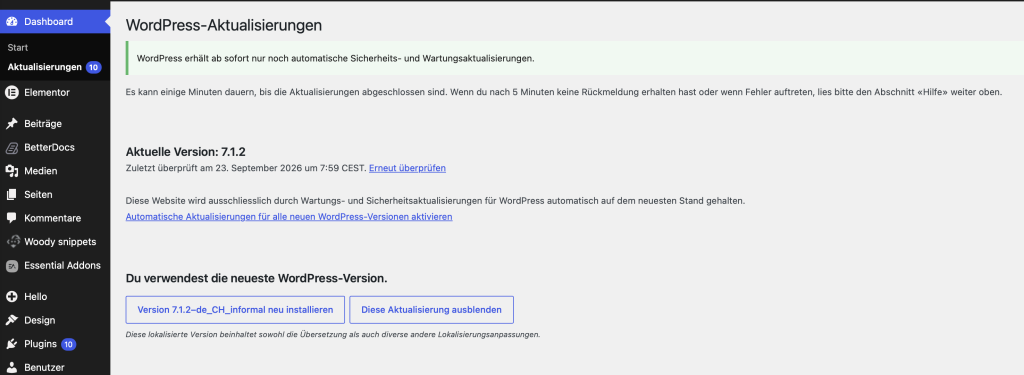Image resolution: width=1024 pixels, height=375 pixels.
Task: Click the Erneut überprüfen link
Action: click(408, 168)
